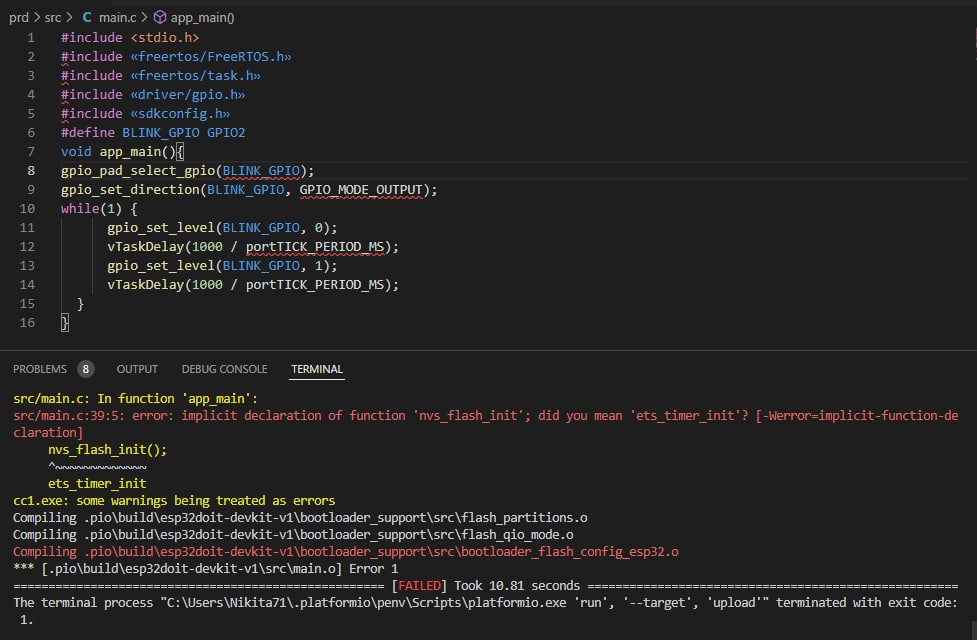Click the app_main symbol cube icon

[x=159, y=17]
